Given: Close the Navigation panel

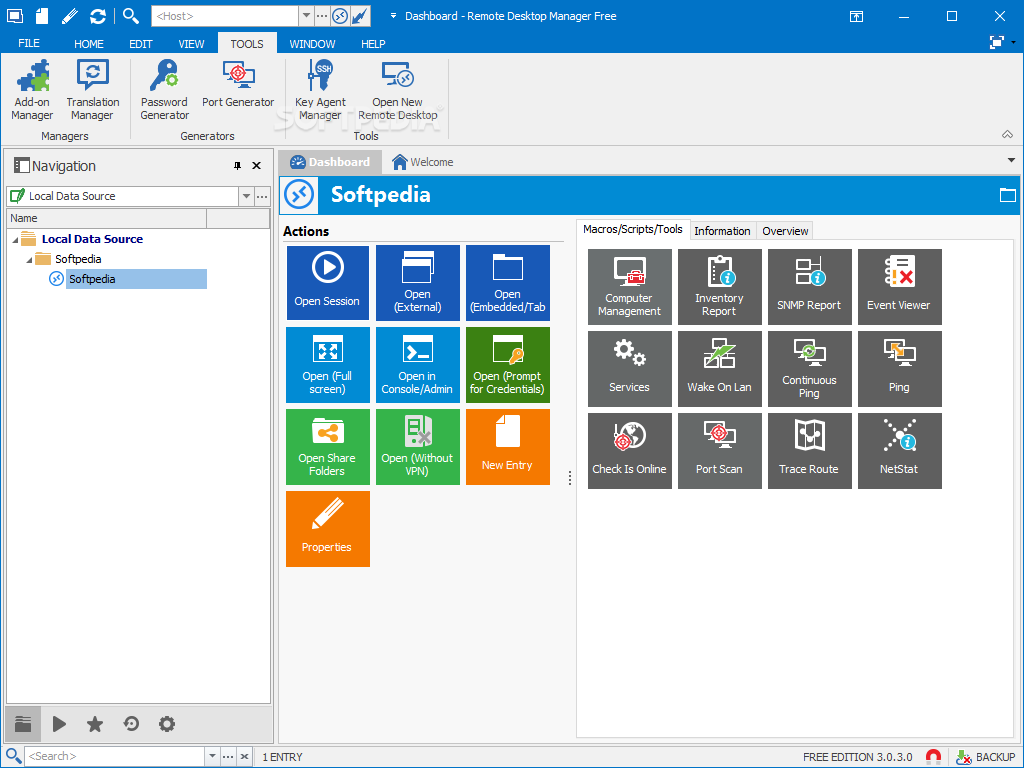Looking at the screenshot, I should click(x=257, y=166).
